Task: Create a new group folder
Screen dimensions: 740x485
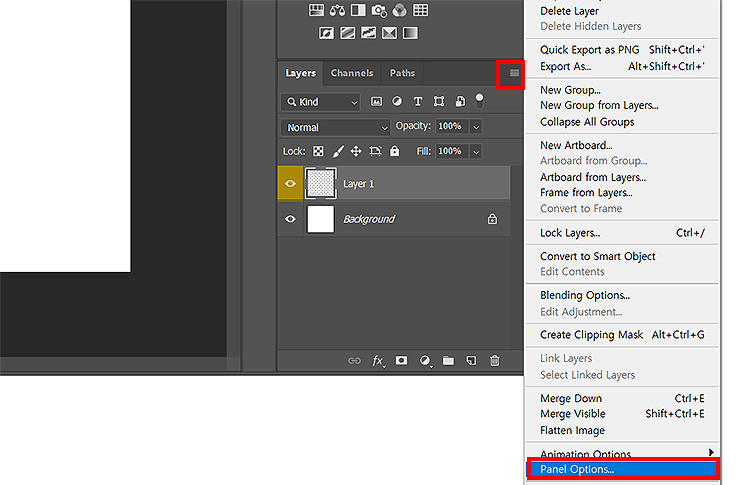Action: click(448, 361)
